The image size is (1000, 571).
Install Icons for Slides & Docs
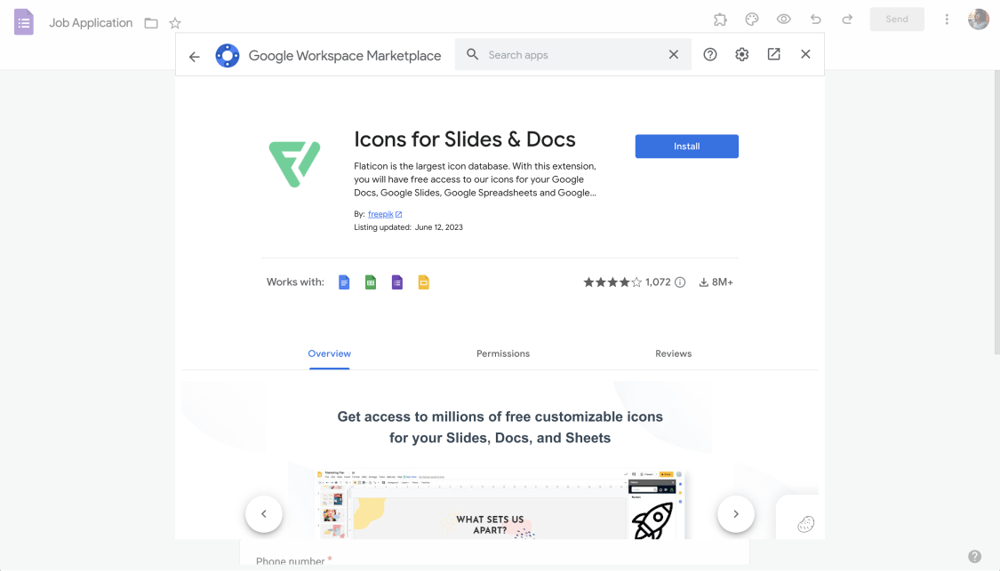[x=687, y=146]
